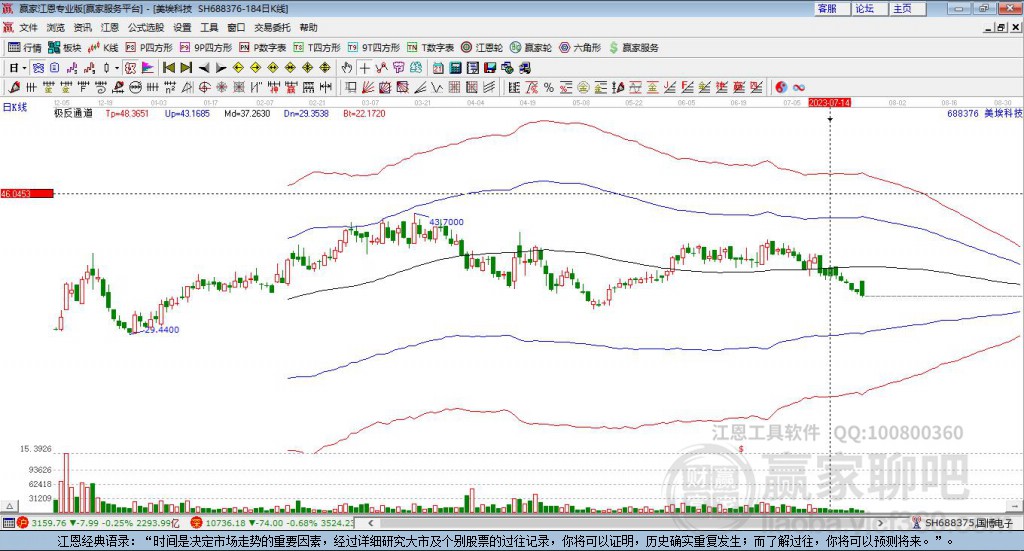Open the 交易委托 menu
Screen dimensions: 1024x551
pos(272,27)
